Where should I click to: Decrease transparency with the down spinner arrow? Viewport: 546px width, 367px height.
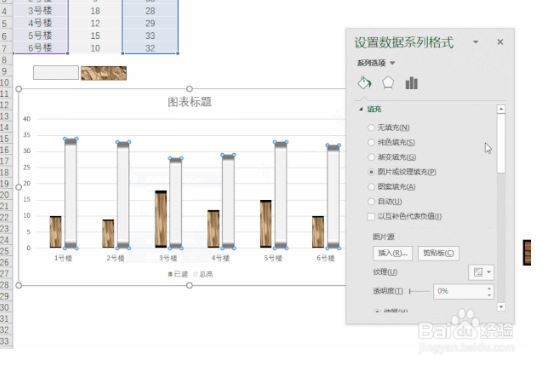[489, 295]
